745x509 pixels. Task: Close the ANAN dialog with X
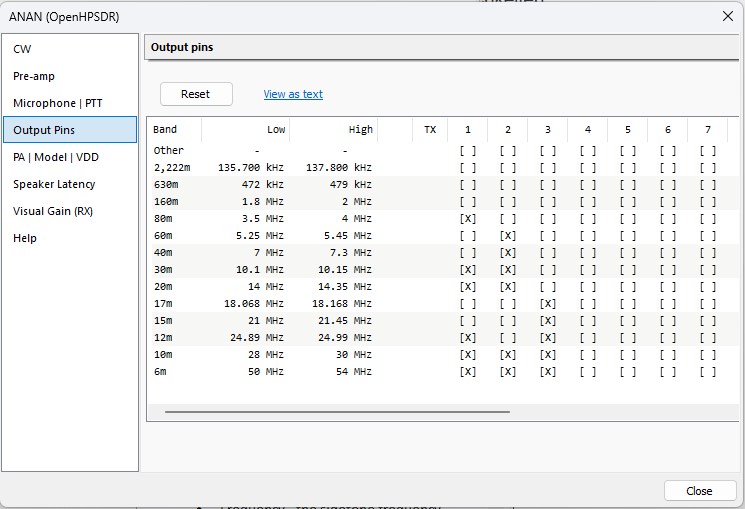pyautogui.click(x=727, y=17)
